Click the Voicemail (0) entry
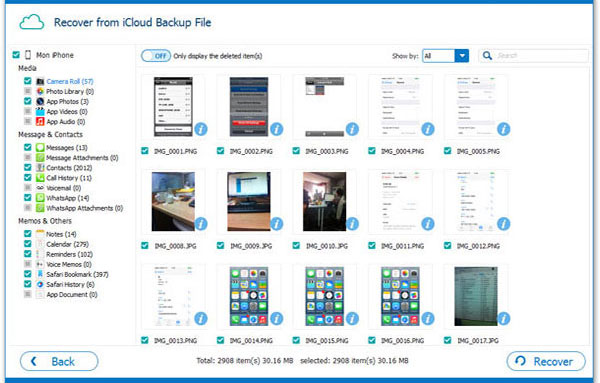 pyautogui.click(x=64, y=188)
